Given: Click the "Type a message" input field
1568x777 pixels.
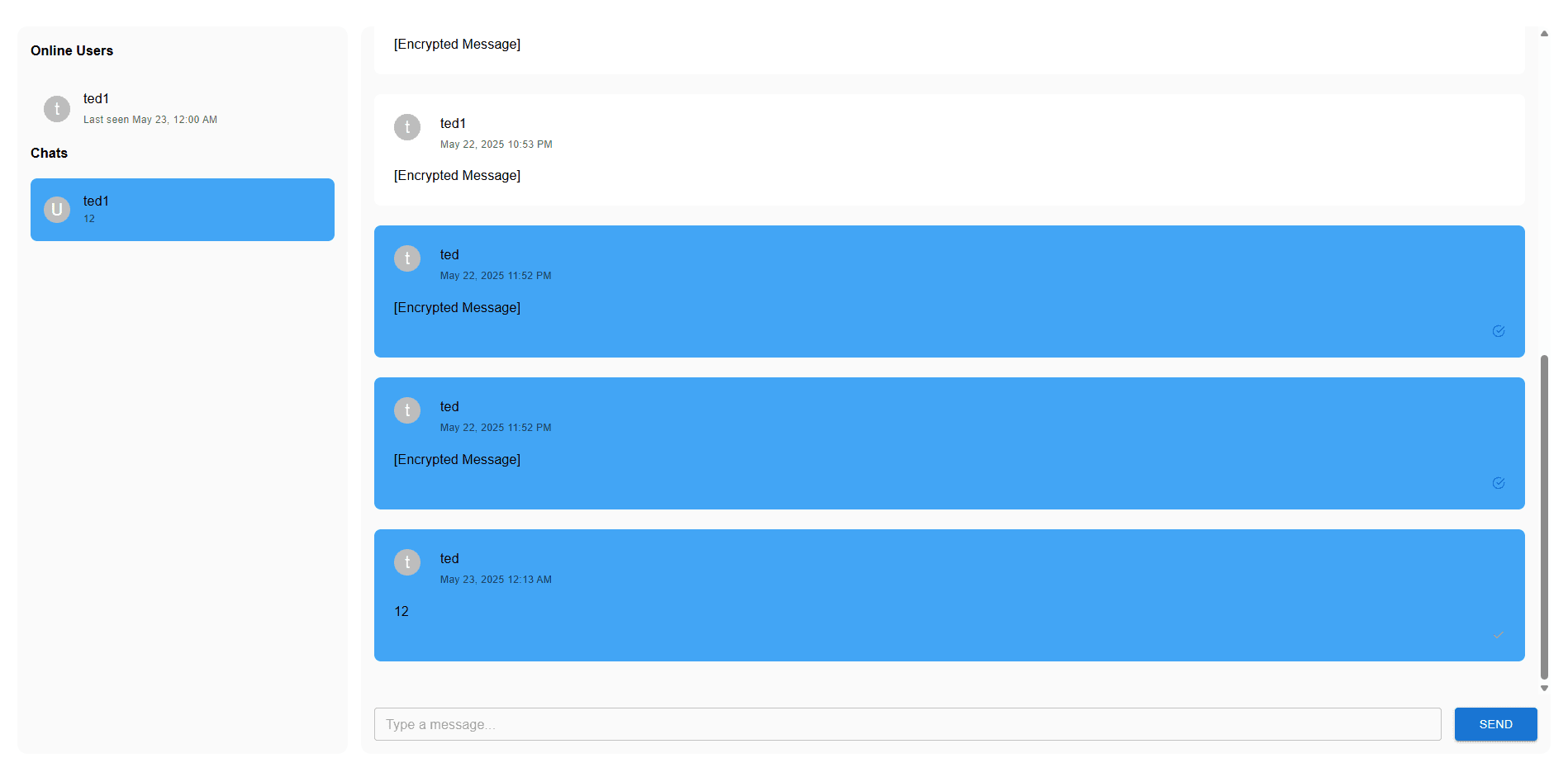Looking at the screenshot, I should coord(907,724).
